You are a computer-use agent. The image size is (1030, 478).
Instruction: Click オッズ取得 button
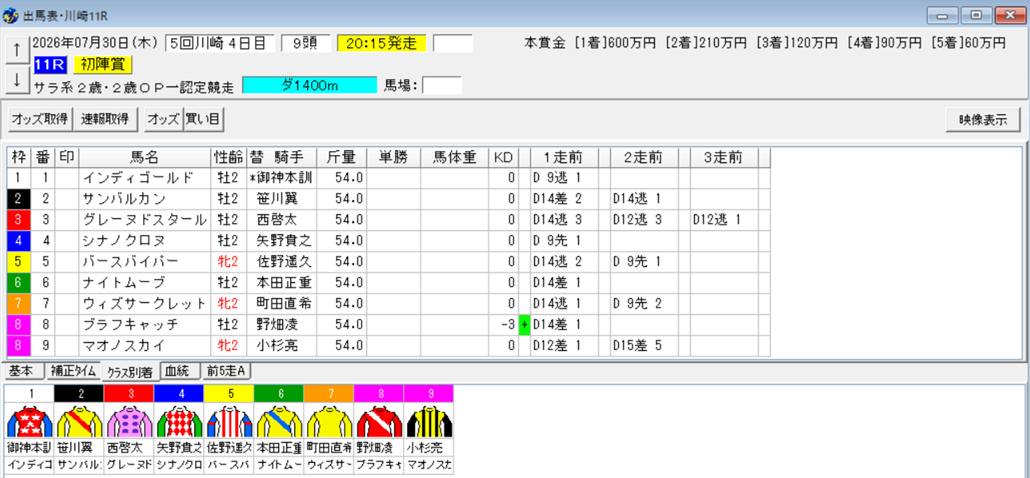[39, 119]
